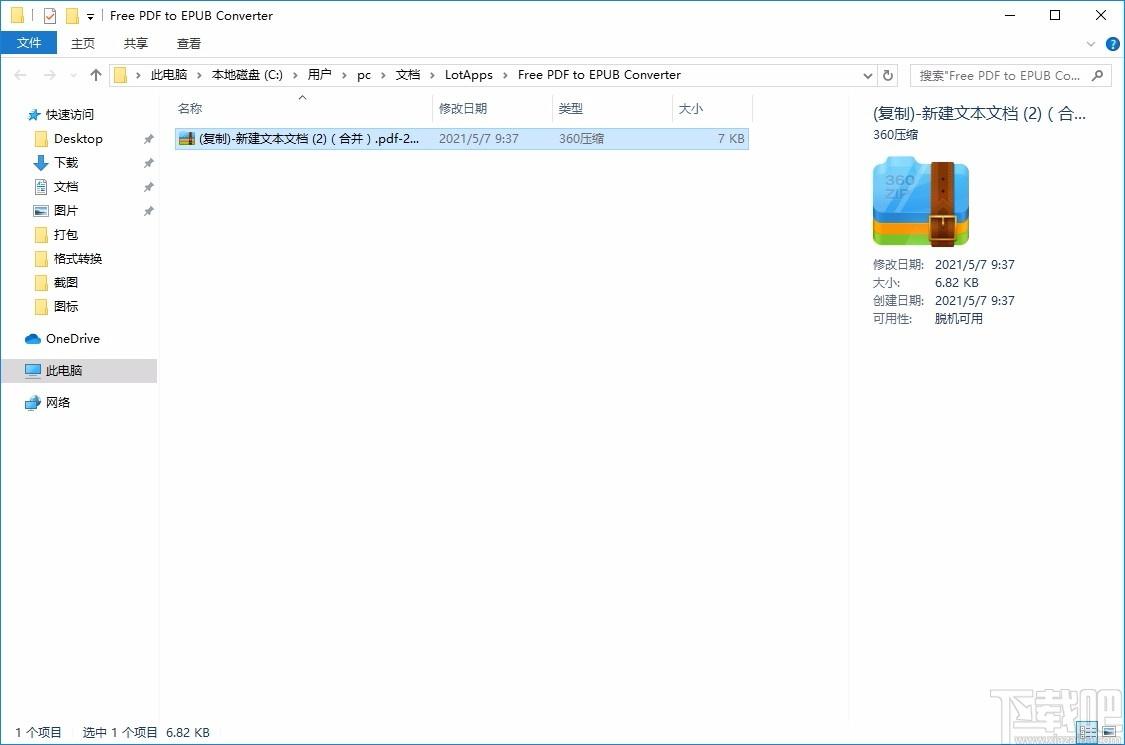Click the folder icon in the address bar
Screen dimensions: 1125x745
(121, 75)
